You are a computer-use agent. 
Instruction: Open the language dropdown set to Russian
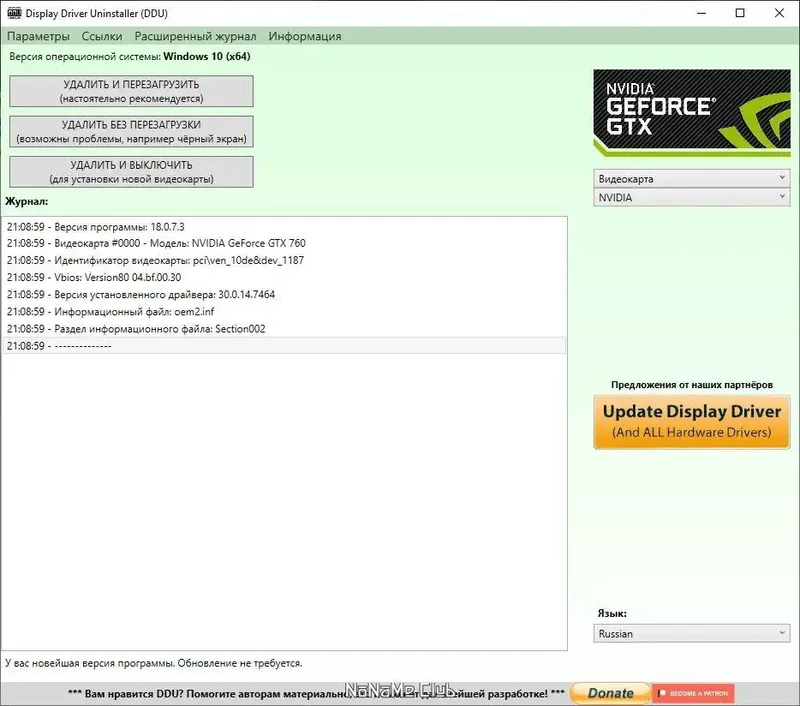tap(691, 633)
